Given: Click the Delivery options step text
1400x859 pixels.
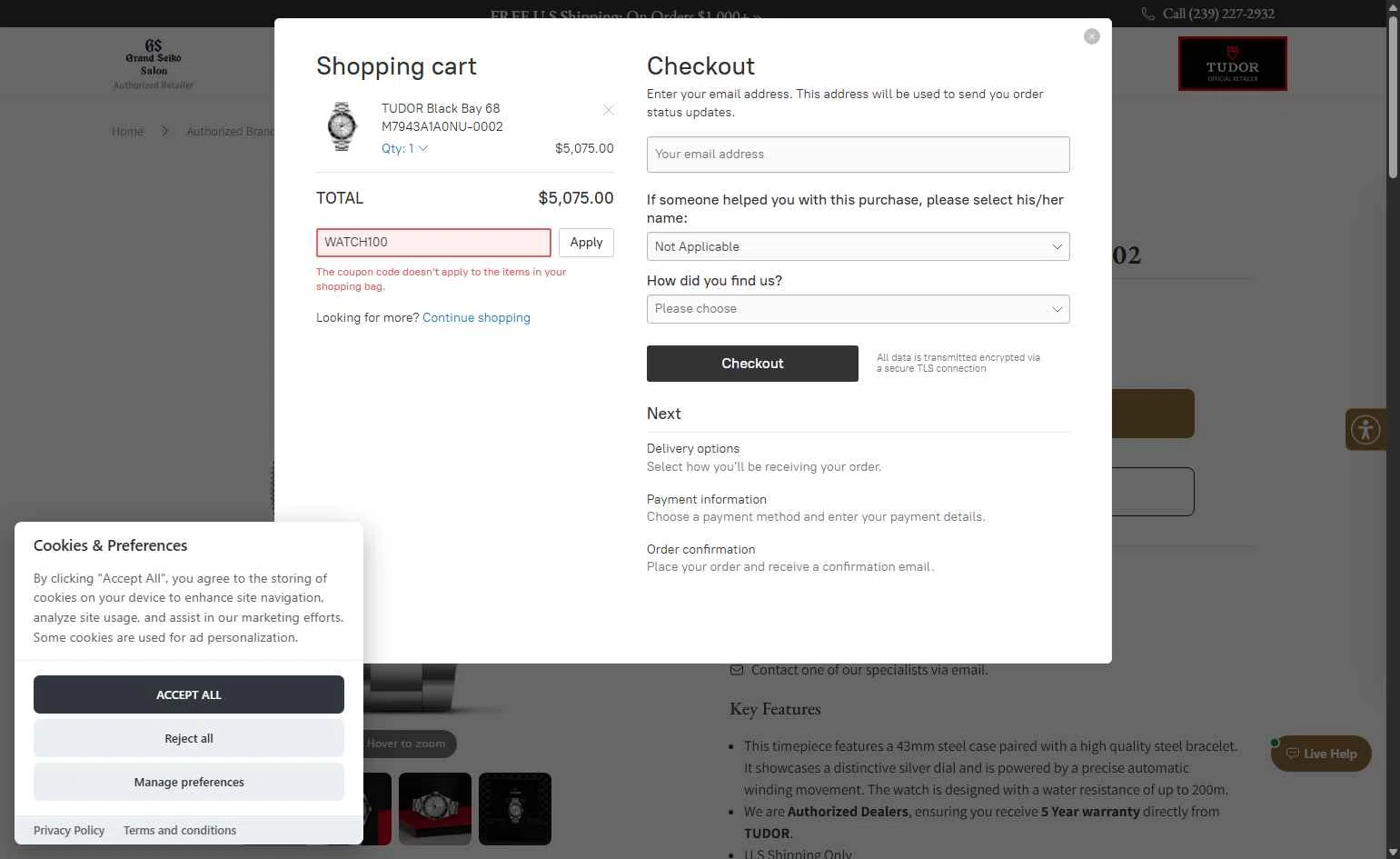Looking at the screenshot, I should [693, 448].
